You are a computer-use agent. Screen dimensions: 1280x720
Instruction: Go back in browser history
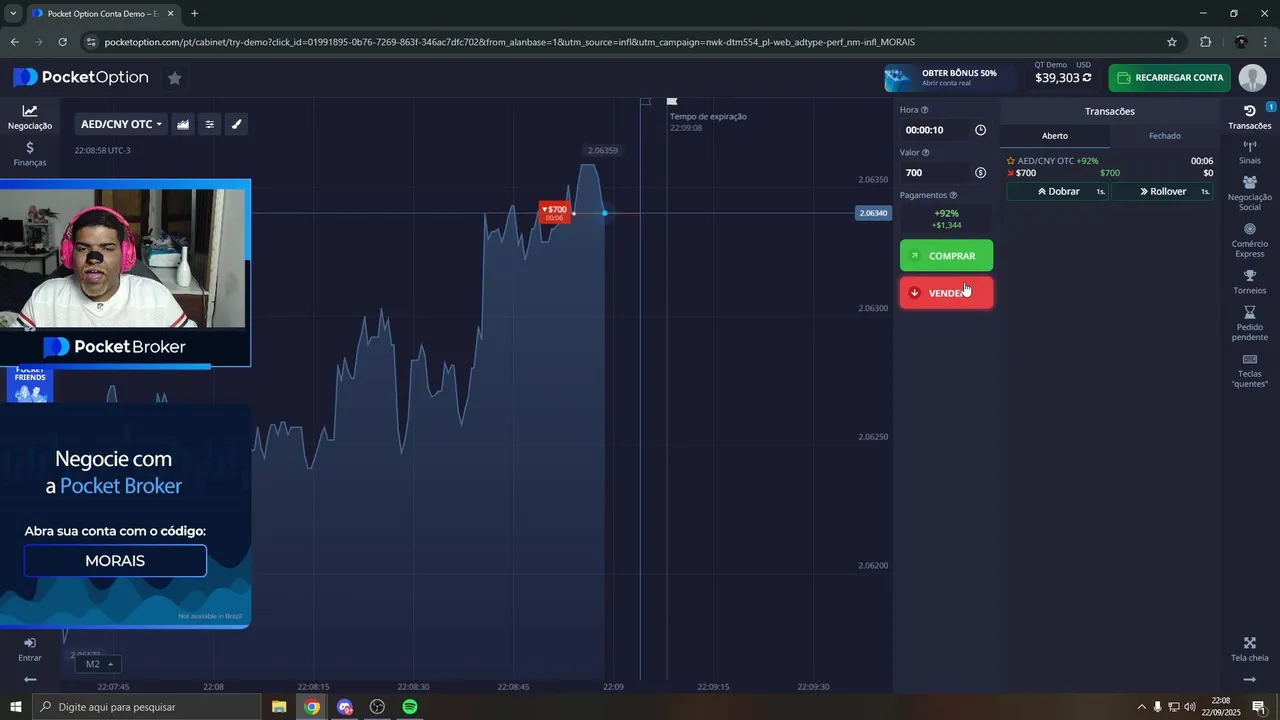coord(14,42)
